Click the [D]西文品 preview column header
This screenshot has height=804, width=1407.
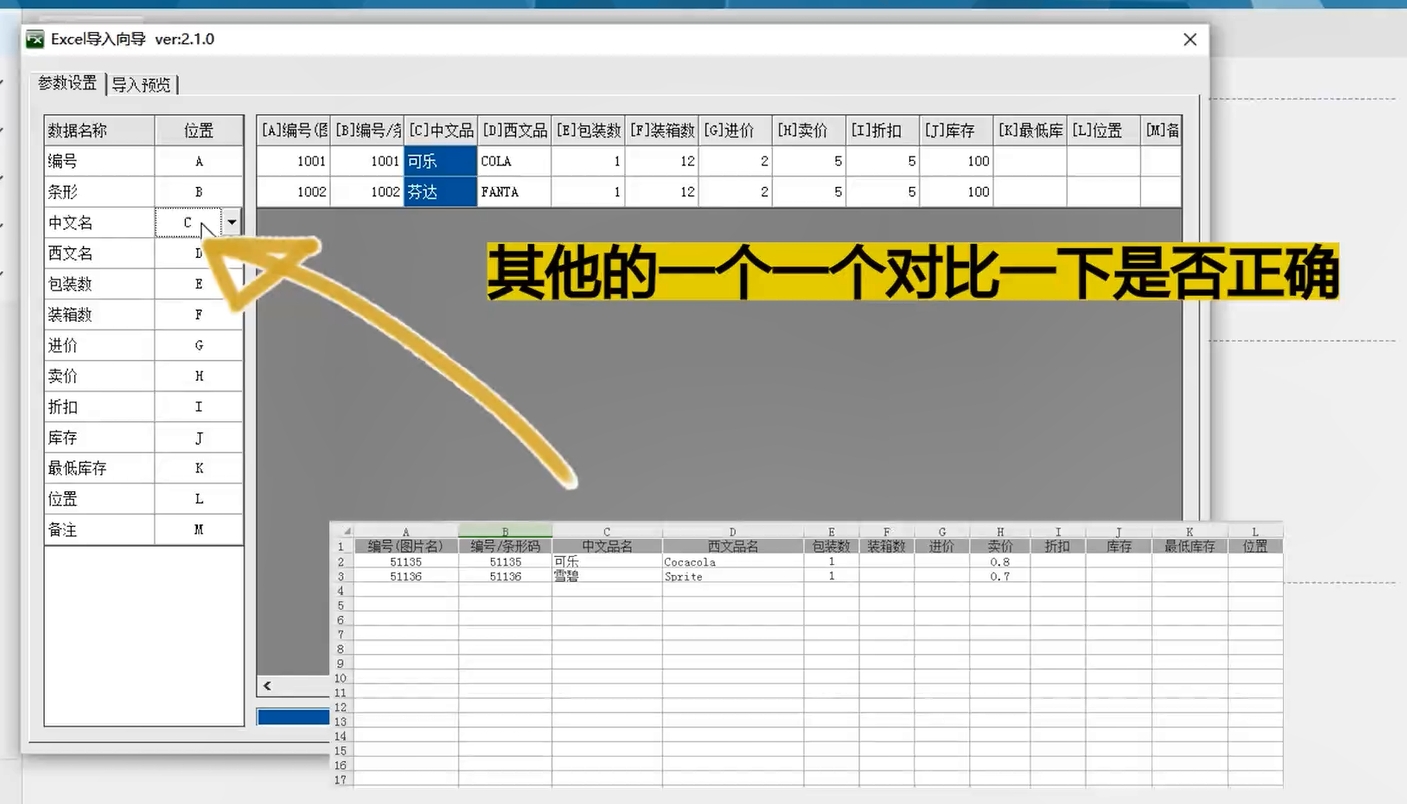[x=514, y=130]
